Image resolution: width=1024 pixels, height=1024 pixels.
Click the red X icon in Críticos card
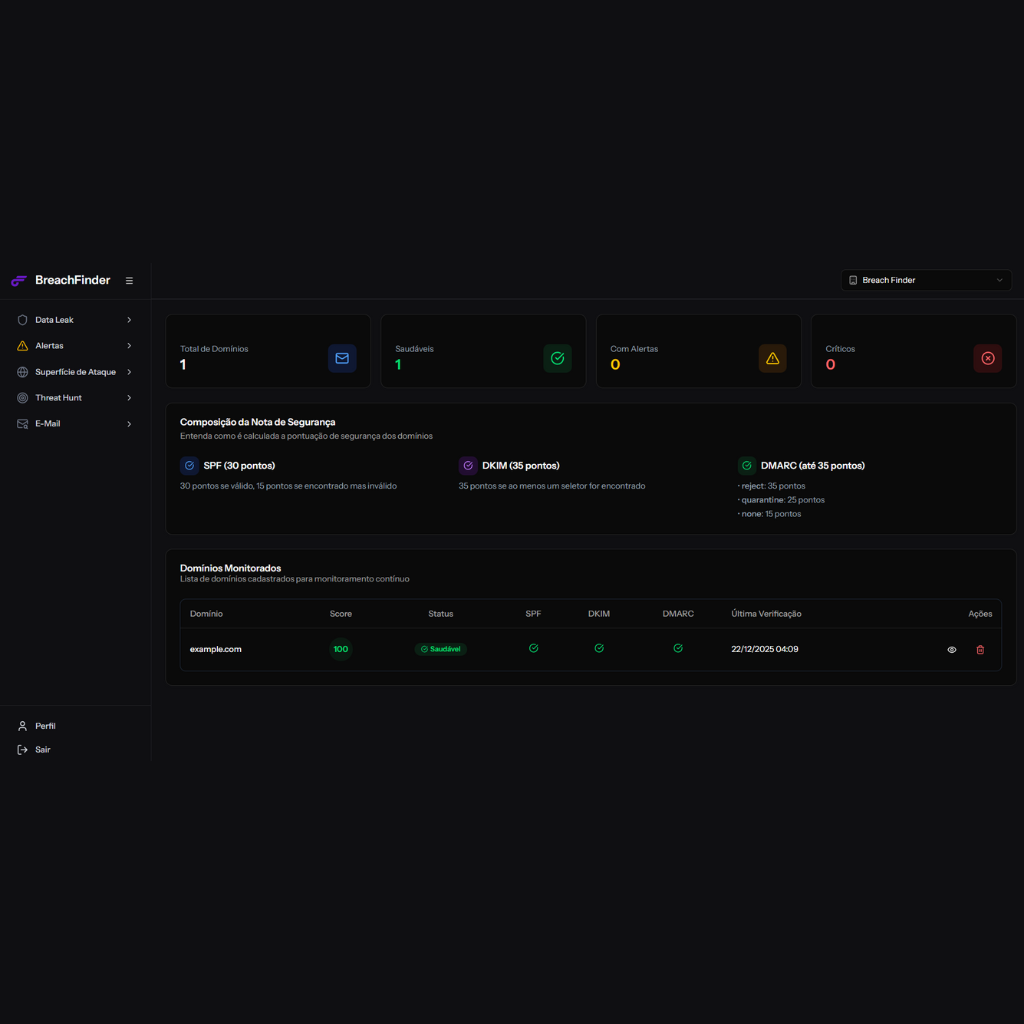987,358
